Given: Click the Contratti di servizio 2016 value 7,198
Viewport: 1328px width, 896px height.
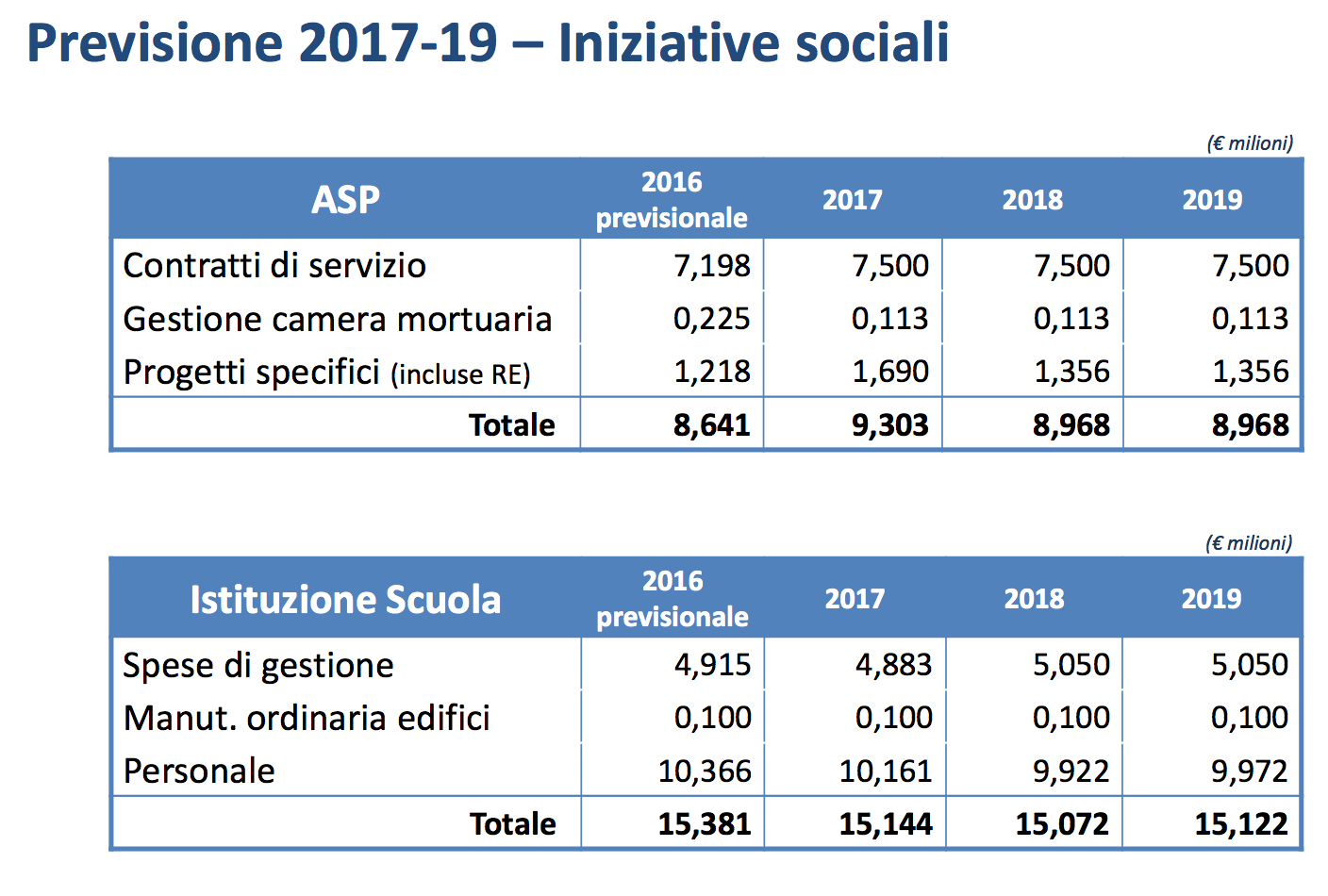Looking at the screenshot, I should [711, 266].
